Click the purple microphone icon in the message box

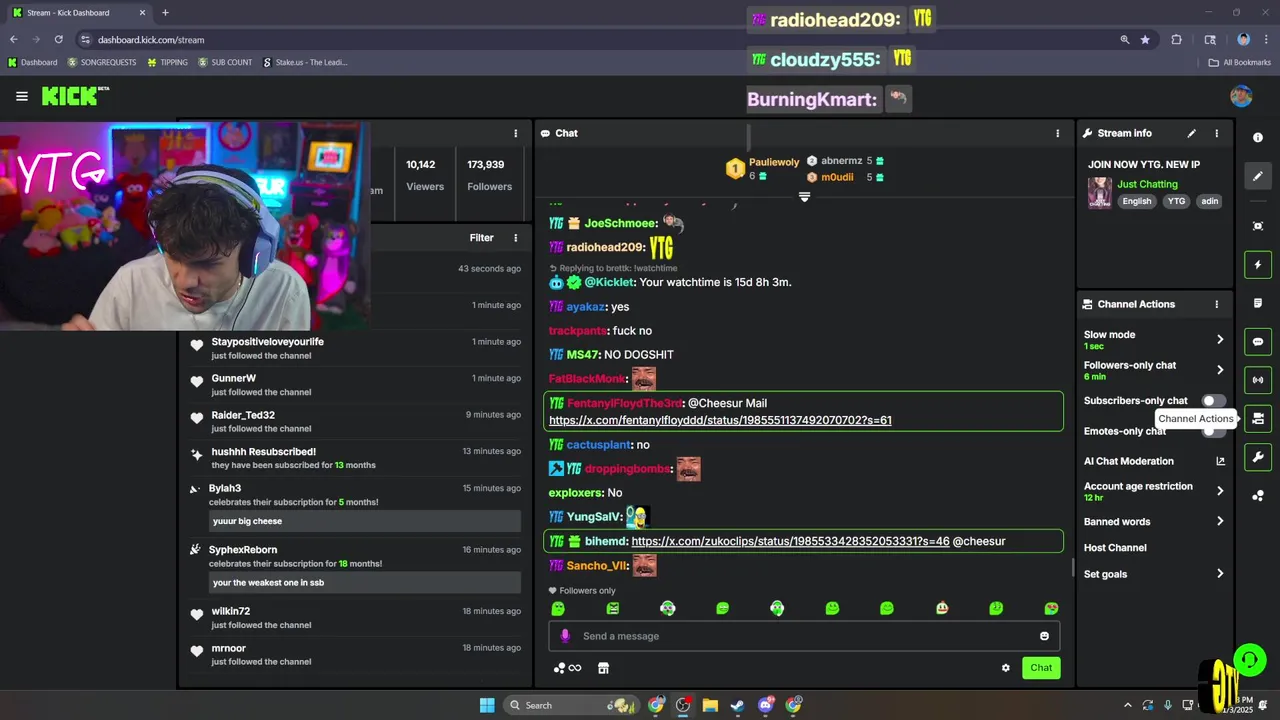click(565, 636)
